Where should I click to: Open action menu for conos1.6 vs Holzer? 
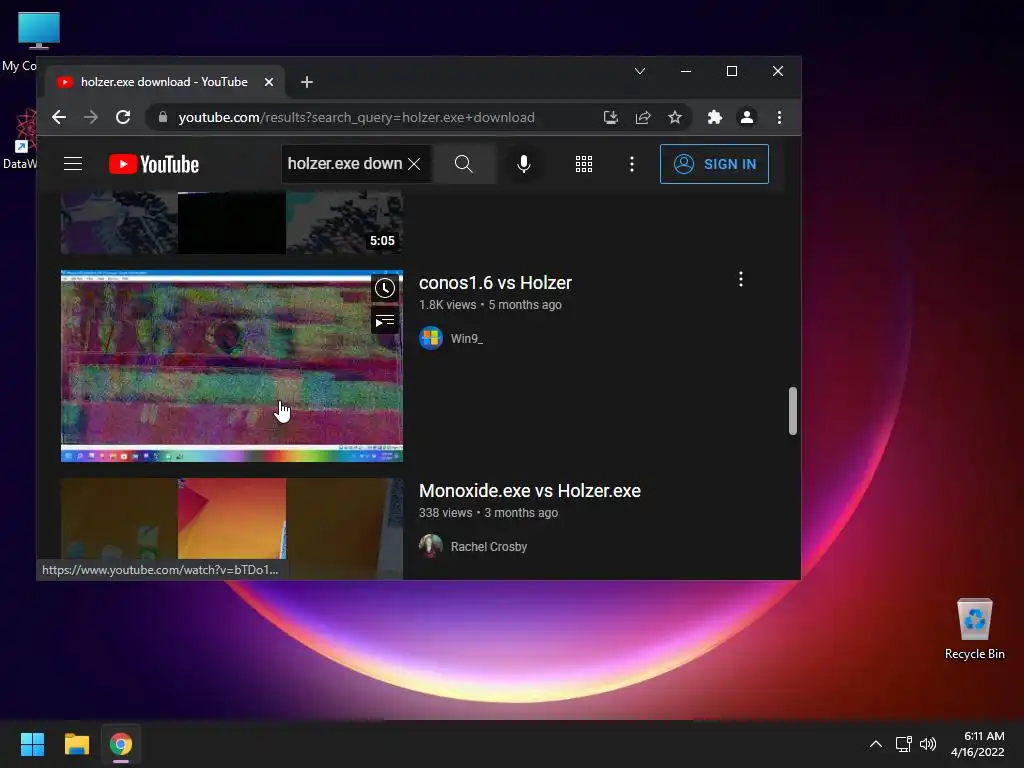click(741, 280)
